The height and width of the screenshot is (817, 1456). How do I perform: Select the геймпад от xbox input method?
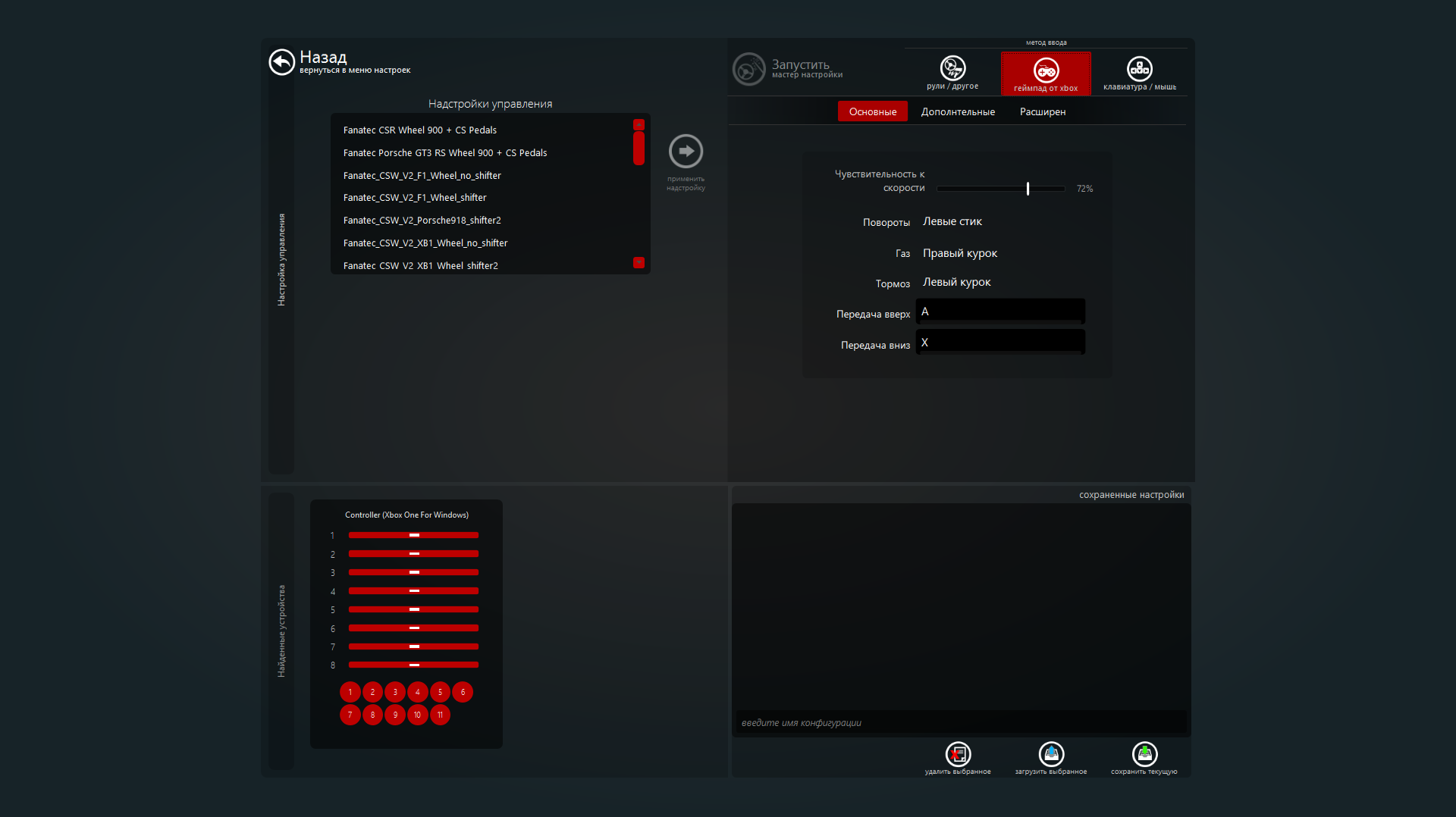coord(1046,74)
